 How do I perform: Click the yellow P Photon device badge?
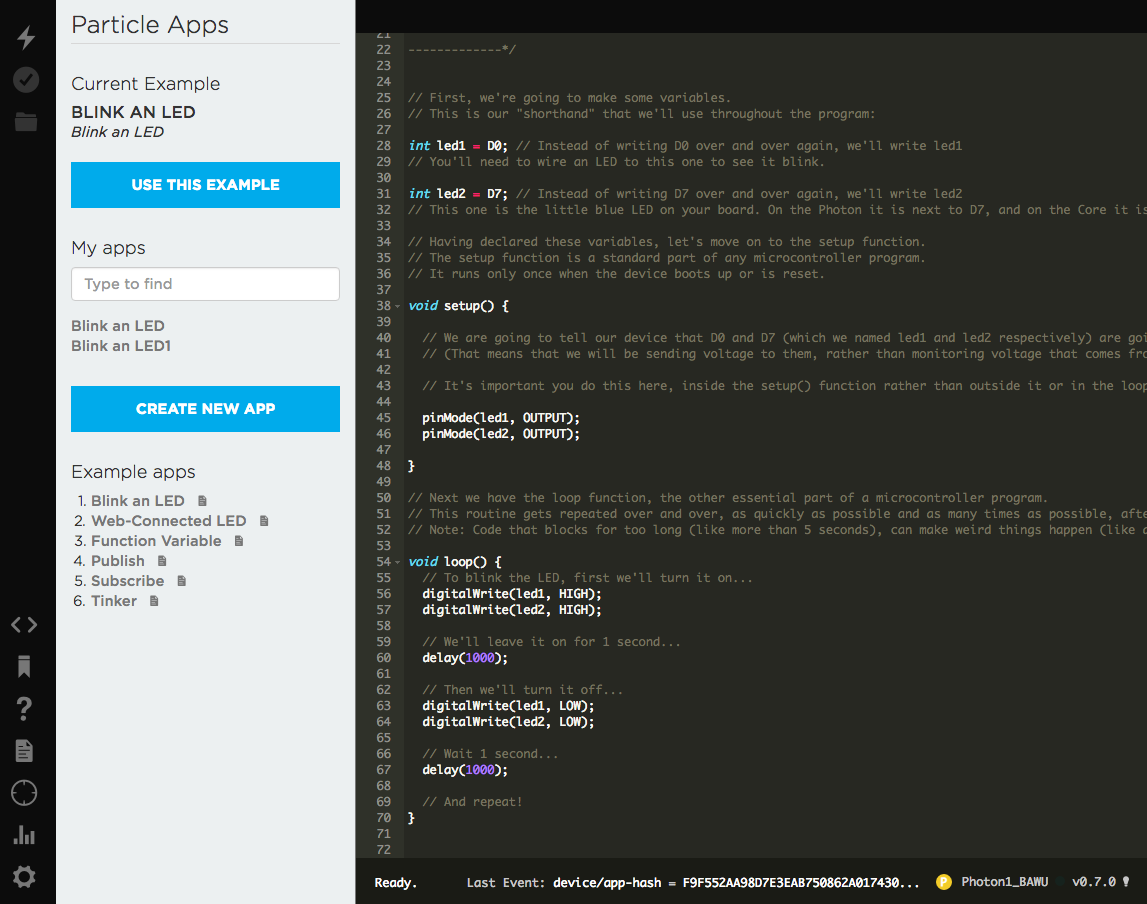tap(944, 882)
